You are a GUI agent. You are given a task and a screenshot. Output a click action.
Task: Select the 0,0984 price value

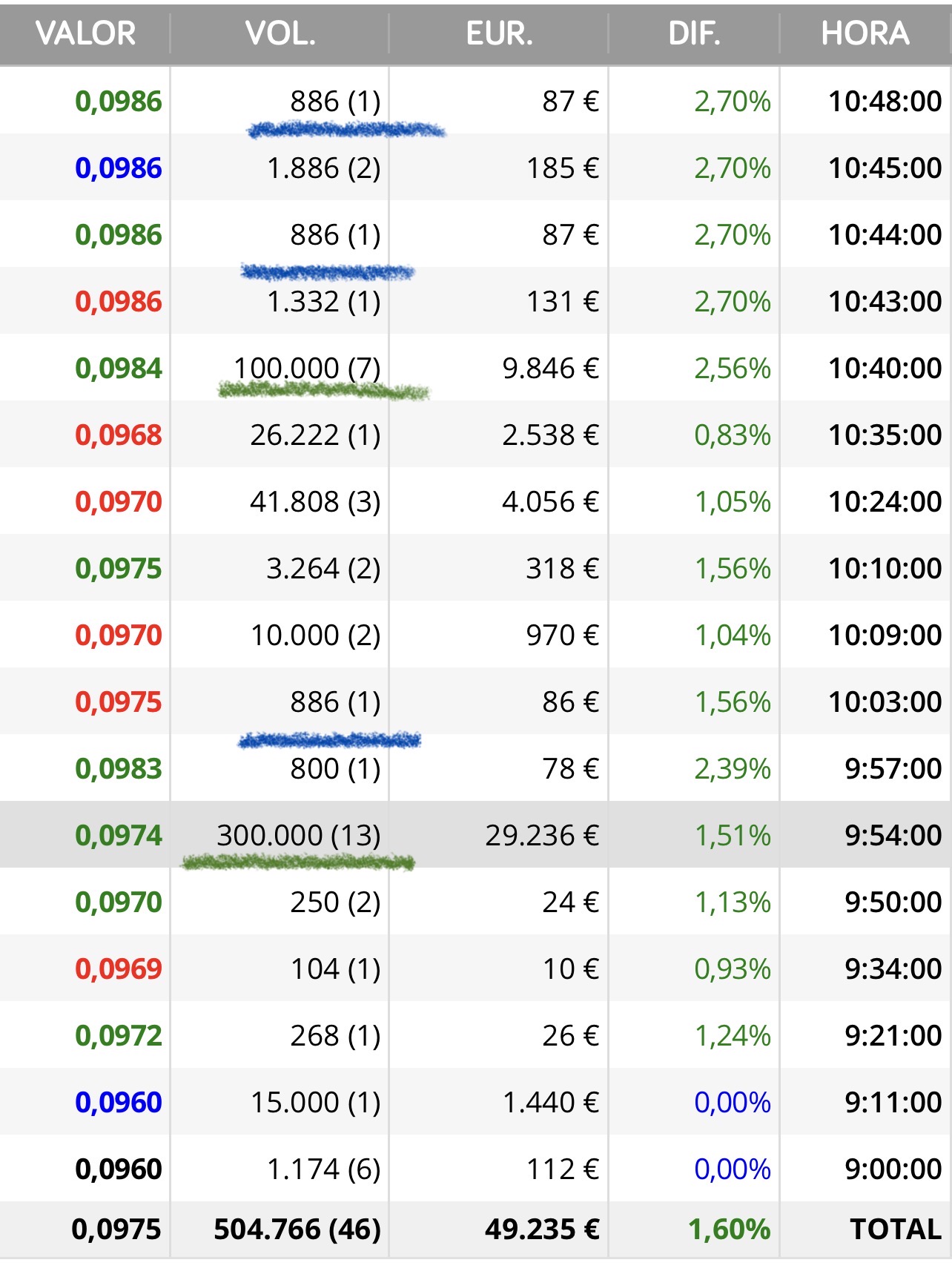point(119,368)
